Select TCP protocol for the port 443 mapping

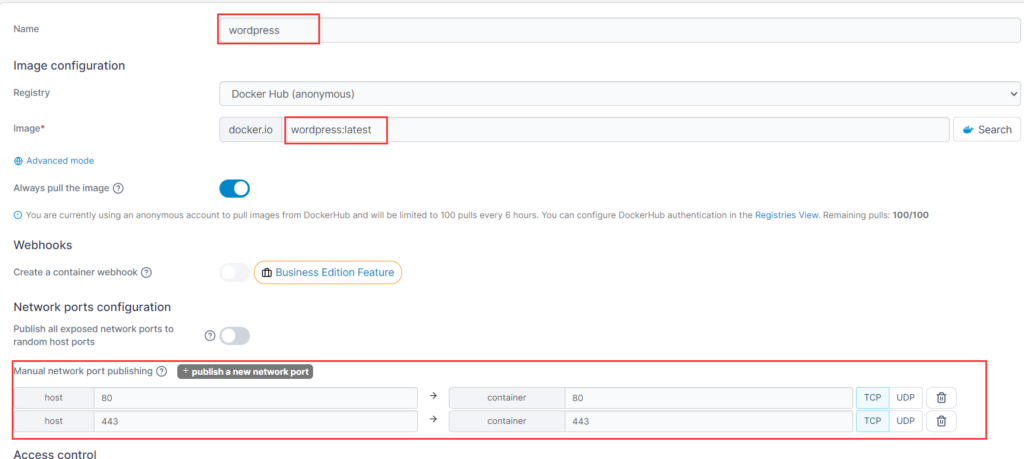click(872, 421)
